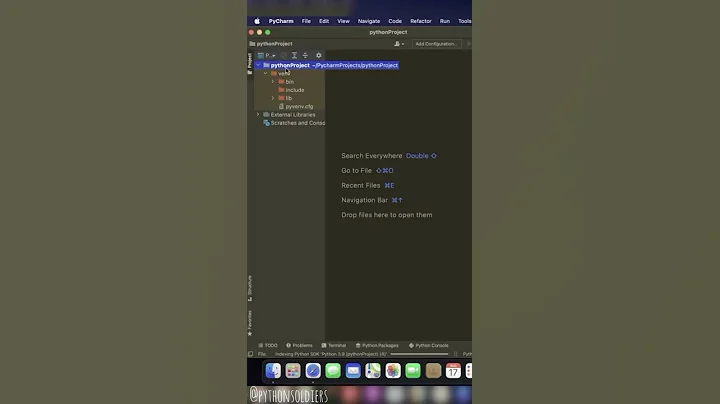This screenshot has width=720, height=404.
Task: Open the Run menu
Action: [x=444, y=21]
